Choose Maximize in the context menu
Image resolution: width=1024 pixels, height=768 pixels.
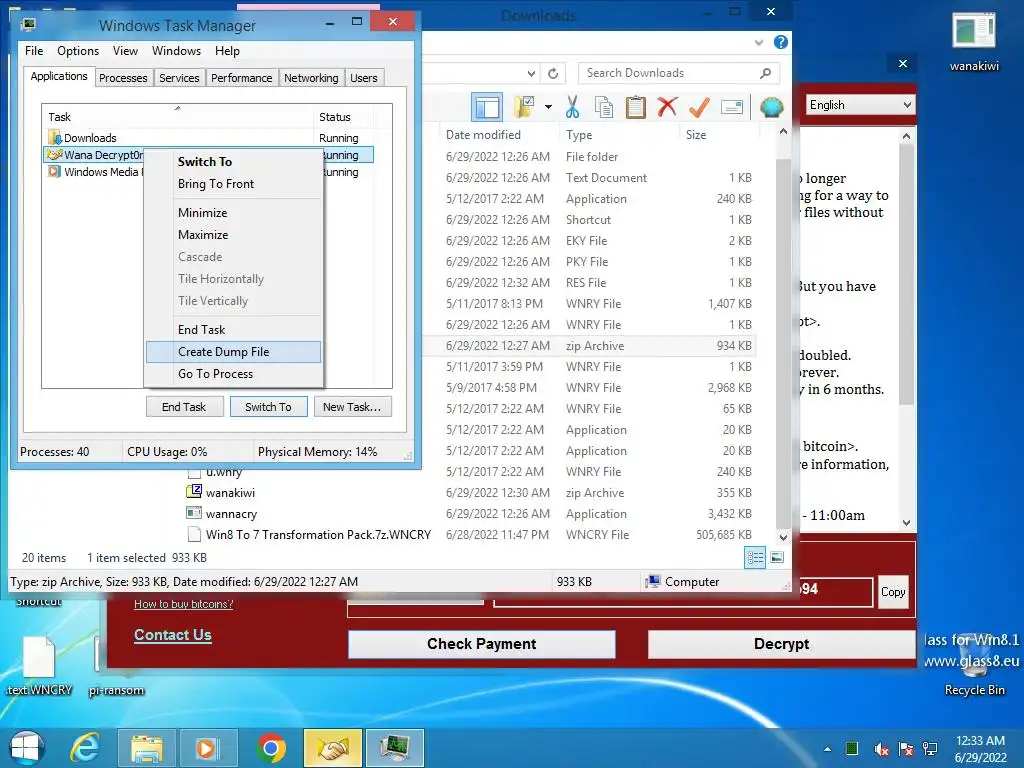pos(233,234)
